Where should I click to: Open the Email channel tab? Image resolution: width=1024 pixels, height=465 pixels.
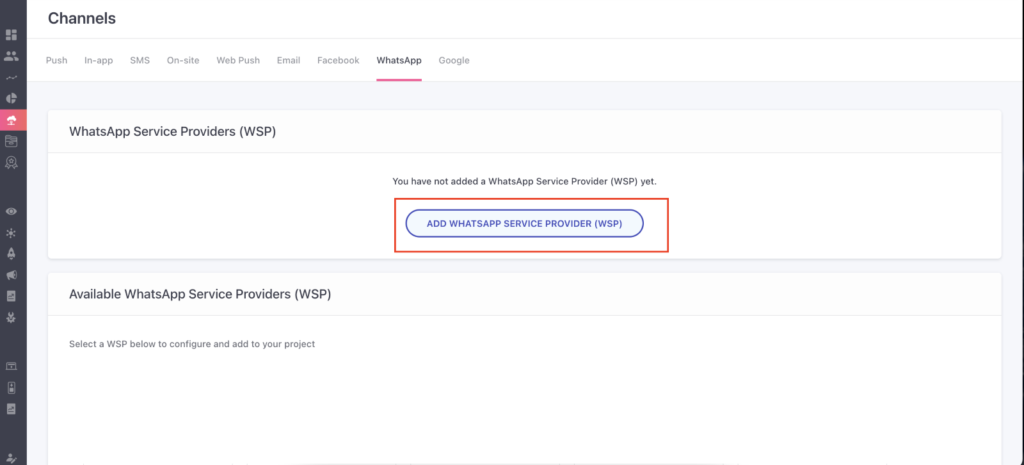tap(289, 60)
